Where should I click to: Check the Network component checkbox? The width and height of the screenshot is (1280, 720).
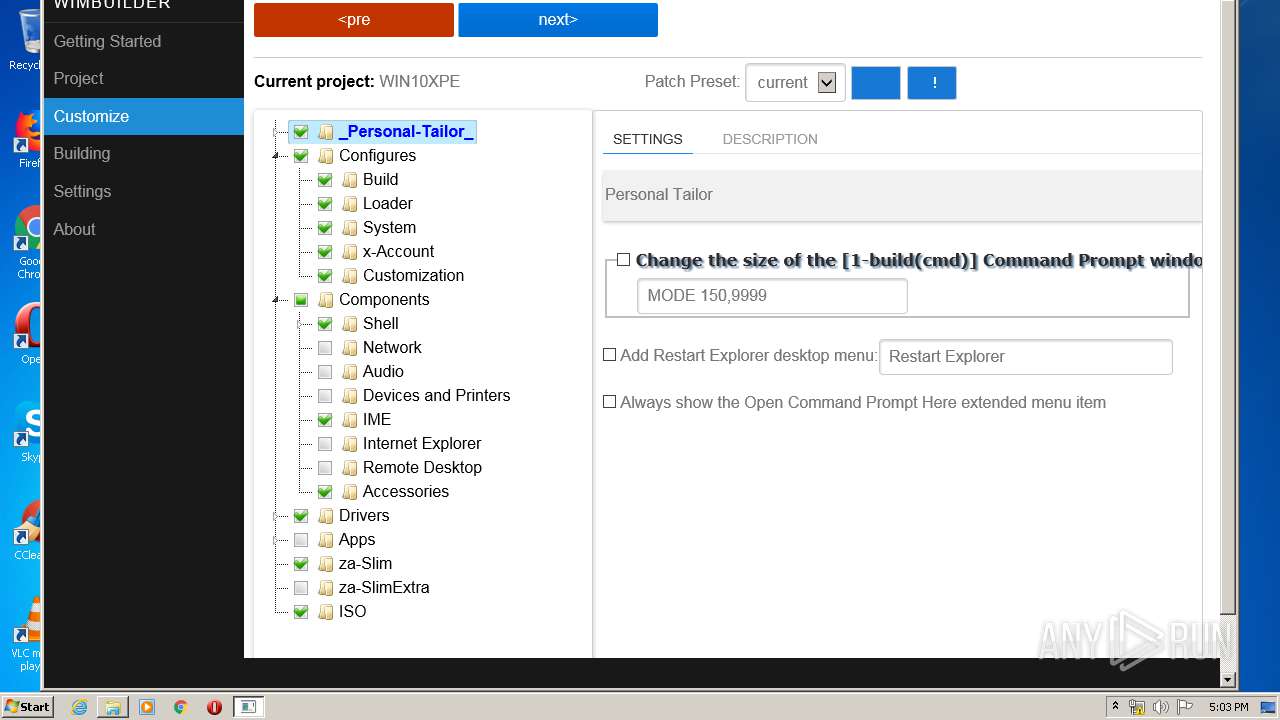click(x=325, y=348)
